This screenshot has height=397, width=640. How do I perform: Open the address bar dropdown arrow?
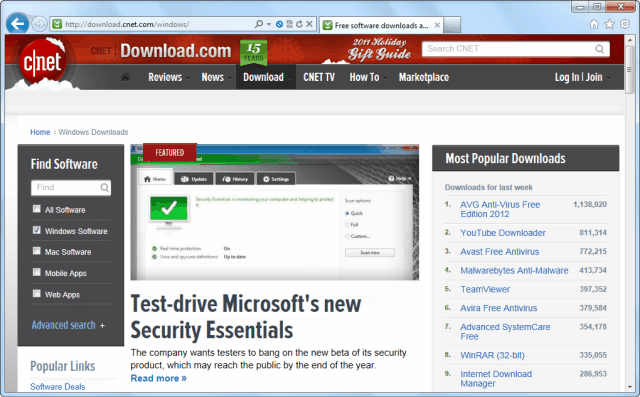pyautogui.click(x=269, y=24)
